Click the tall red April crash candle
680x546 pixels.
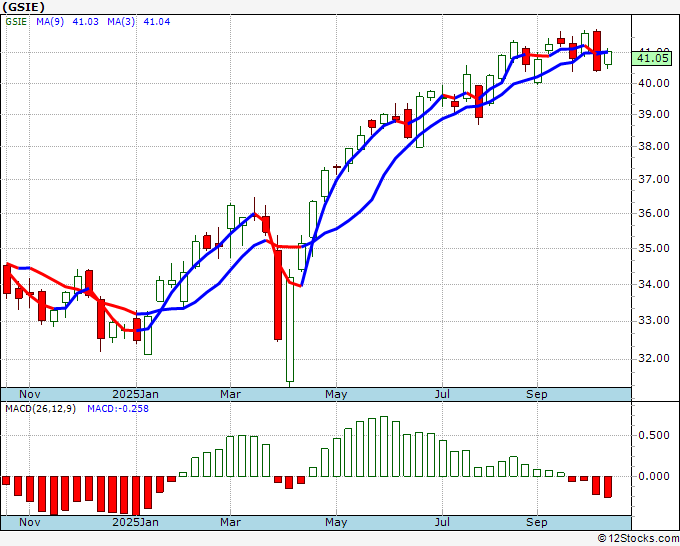coord(278,295)
